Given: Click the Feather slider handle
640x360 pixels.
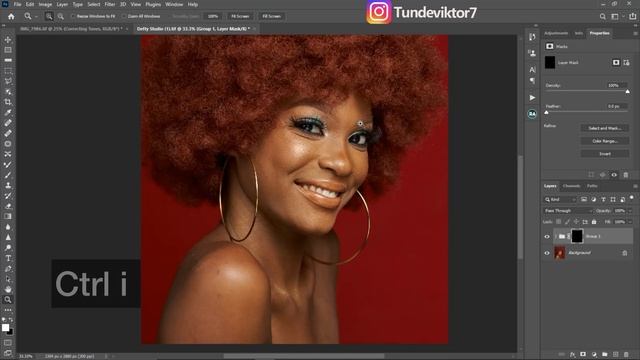Looking at the screenshot, I should point(547,112).
